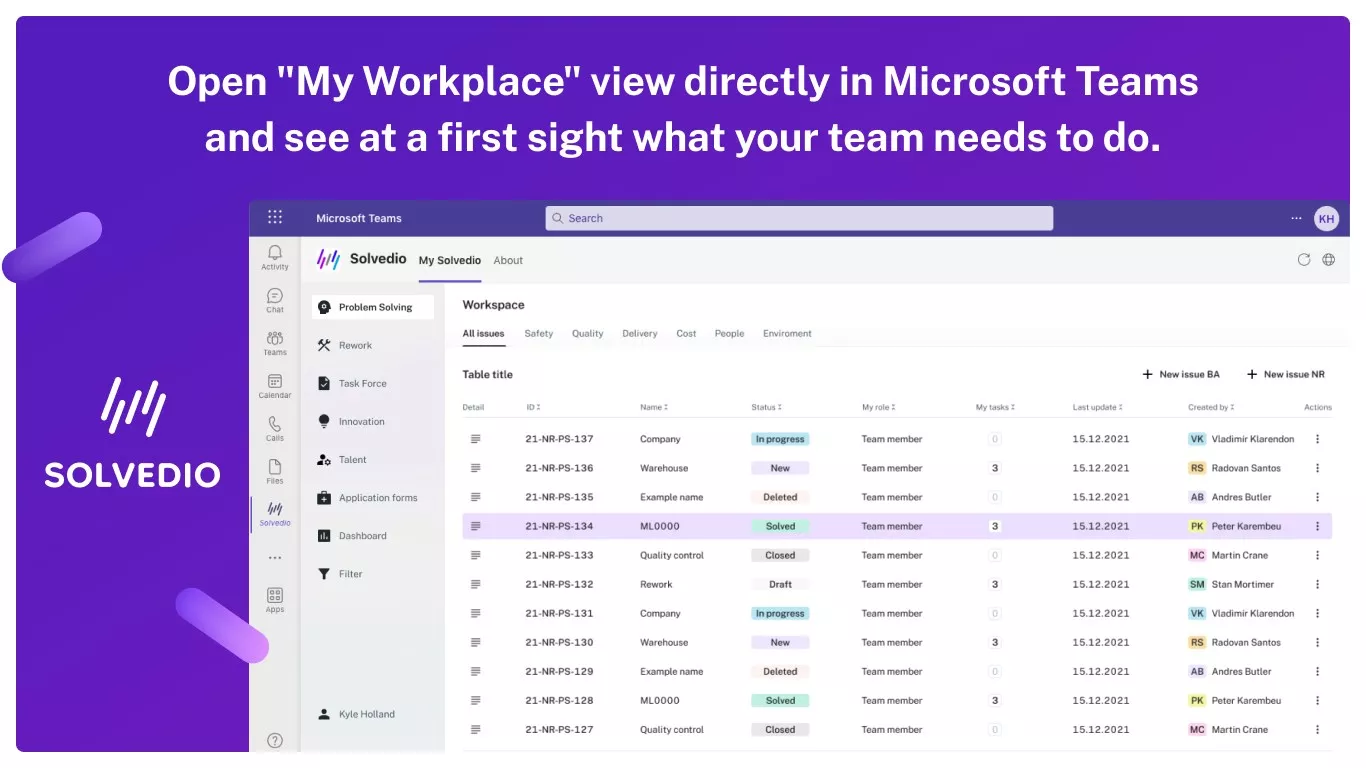The width and height of the screenshot is (1366, 768).
Task: Open actions menu for row 21-NR-PS-128
Action: click(x=1317, y=700)
